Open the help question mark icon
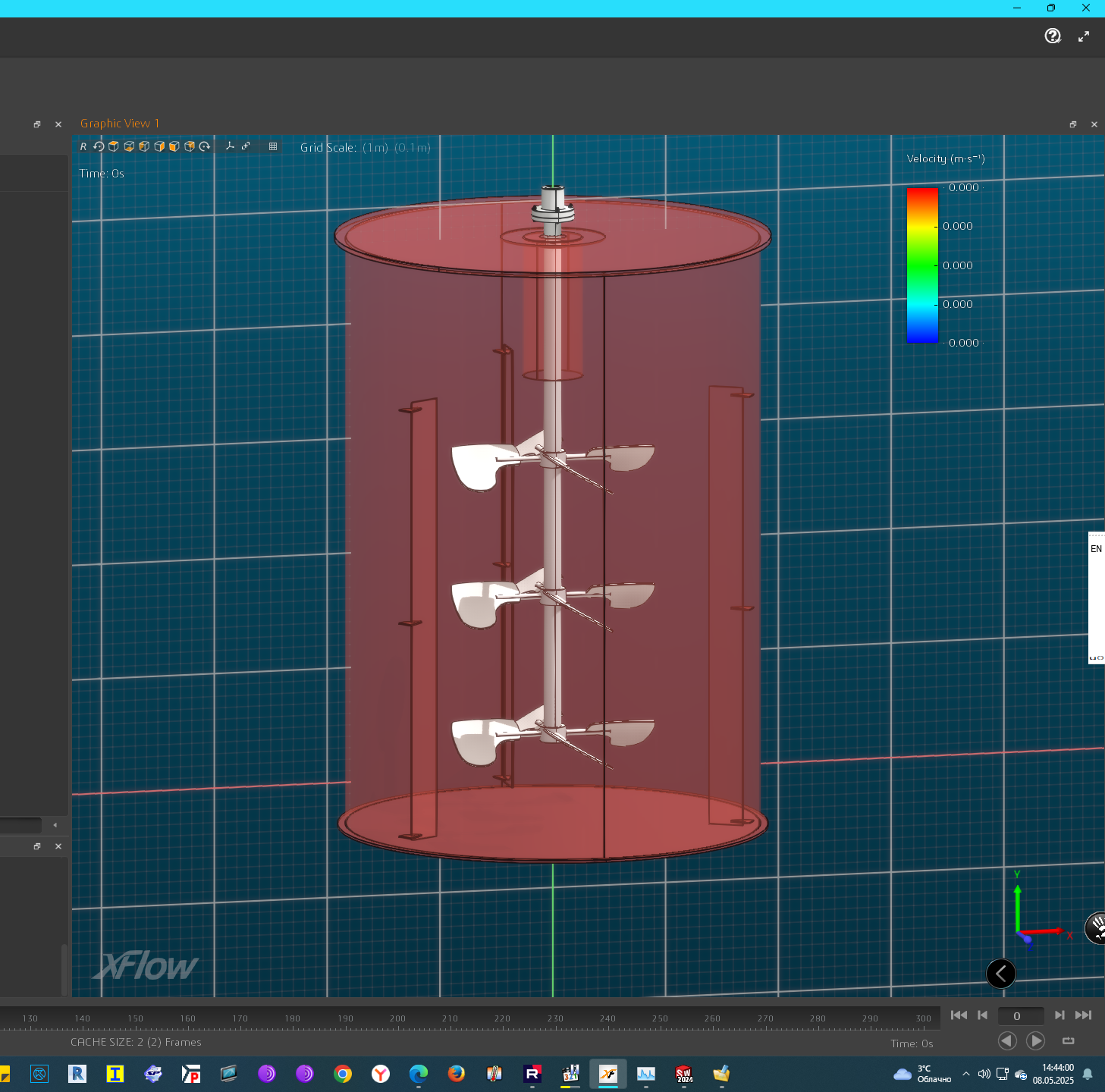Viewport: 1105px width, 1092px height. 1053,36
